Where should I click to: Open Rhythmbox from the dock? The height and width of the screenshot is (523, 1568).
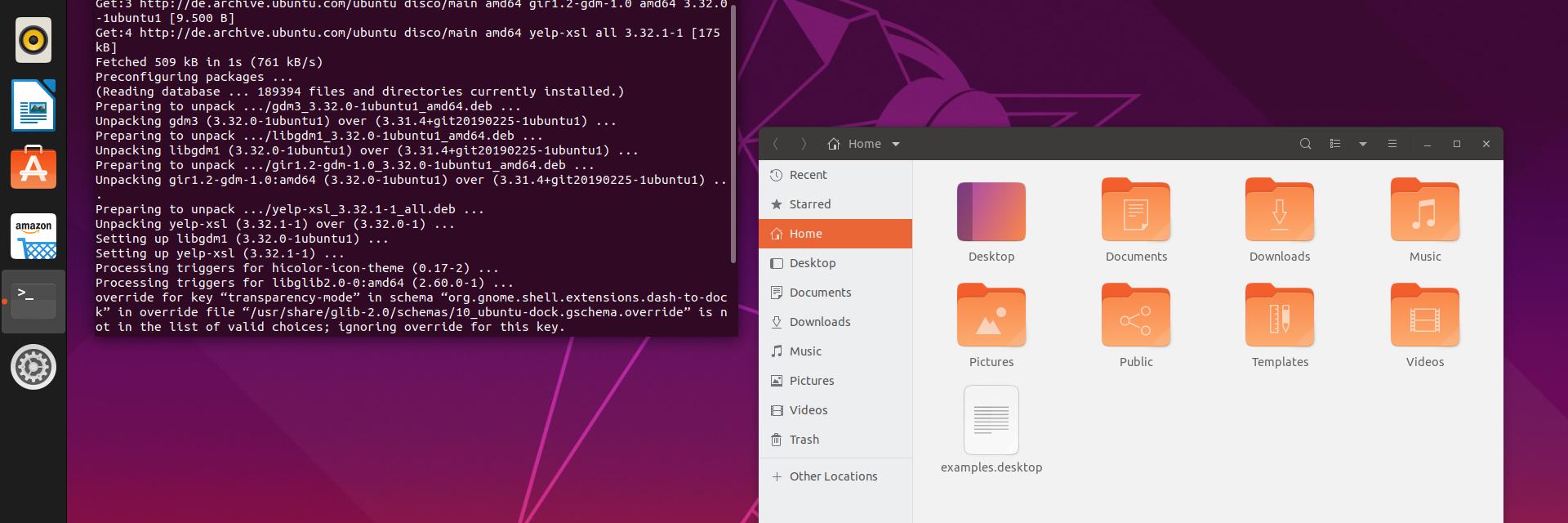click(x=33, y=40)
